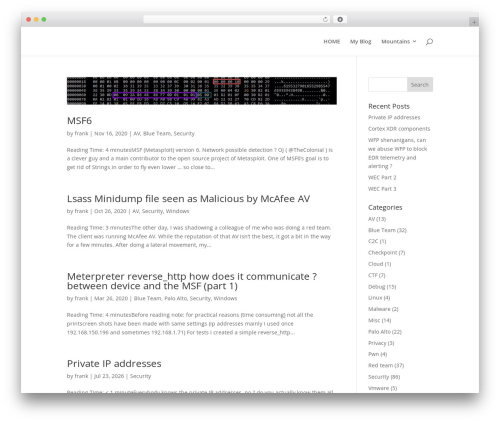Open recent post WFP shenanigans
Viewport: 500px width, 423px height.
[x=397, y=153]
